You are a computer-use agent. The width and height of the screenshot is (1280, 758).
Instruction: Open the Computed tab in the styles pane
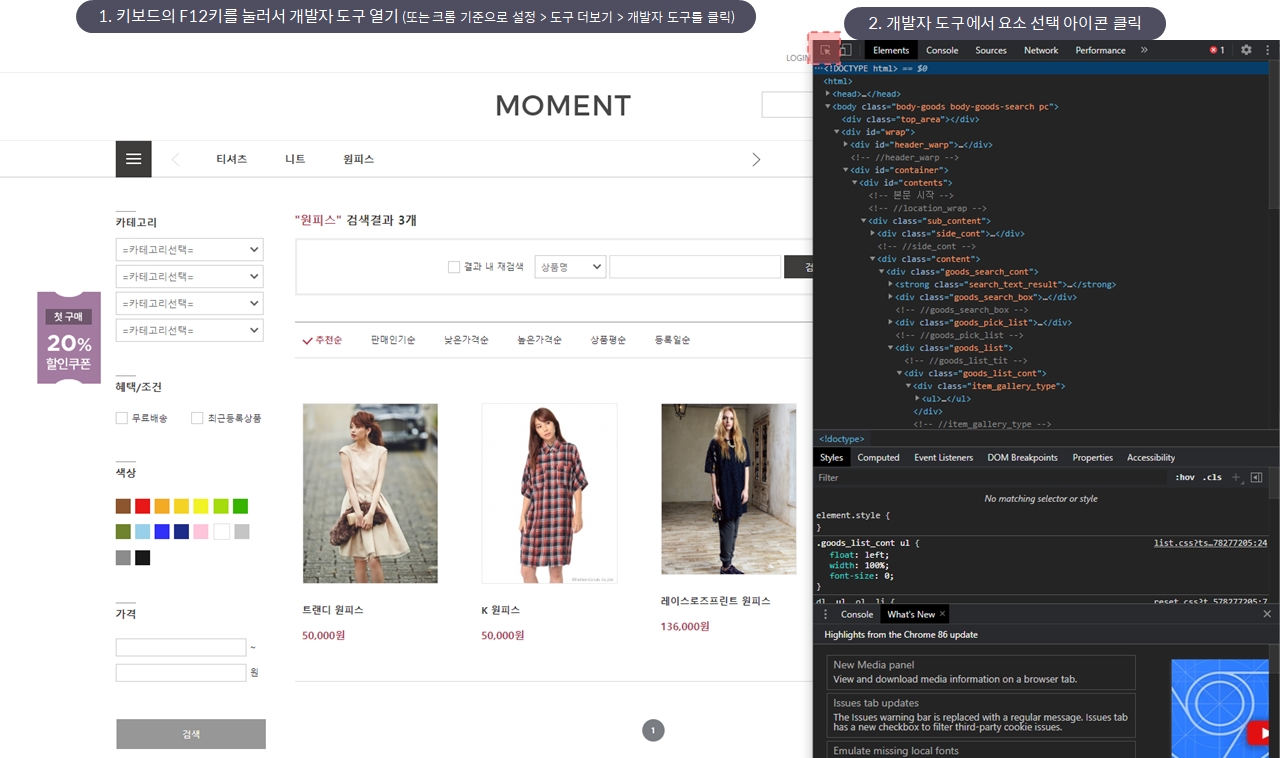click(878, 458)
